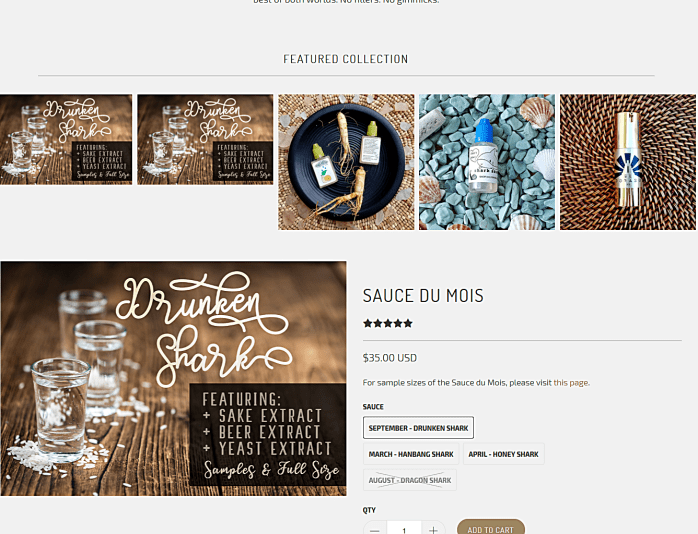Click the Featured Collection heading

(x=346, y=59)
